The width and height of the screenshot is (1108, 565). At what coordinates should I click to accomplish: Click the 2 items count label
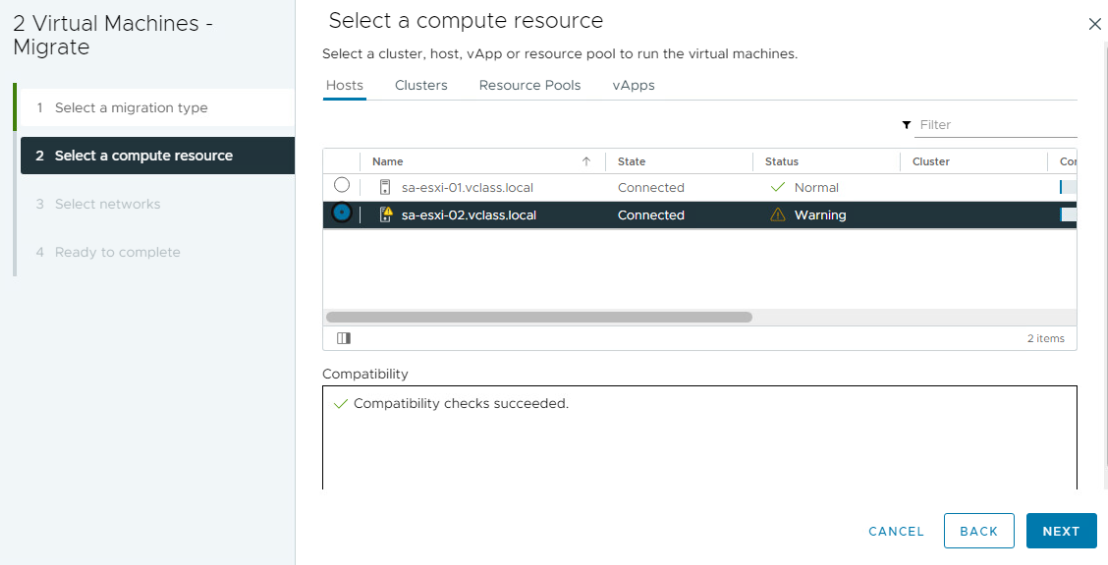1046,338
